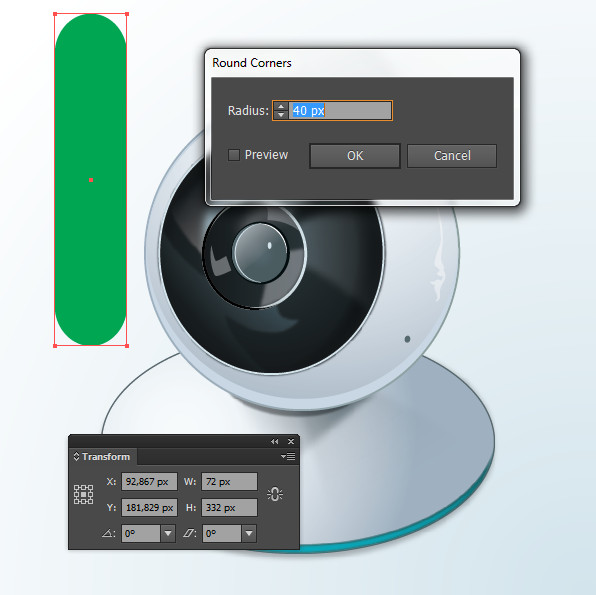The height and width of the screenshot is (595, 596).
Task: Select the Transform panel tab
Action: 103,456
